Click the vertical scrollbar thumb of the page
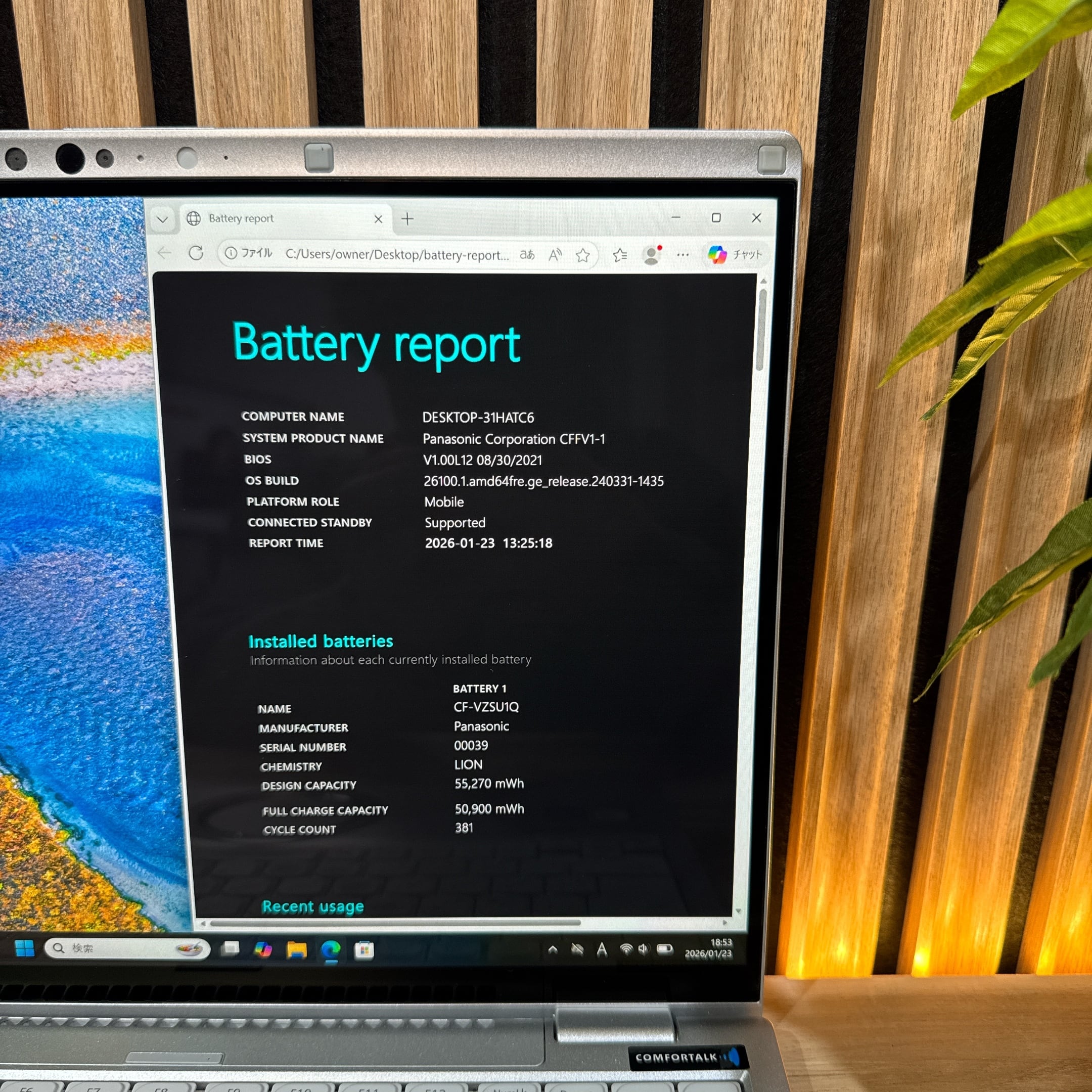Viewport: 1092px width, 1092px height. point(761,330)
